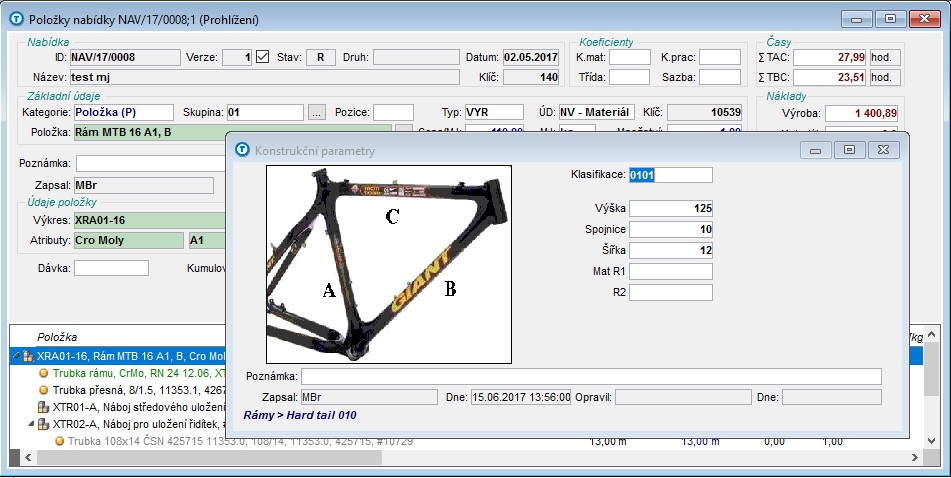Viewport: 951px width, 478px height.
Task: Click the assembly icon of the XTR02-A row
Action: 44,424
